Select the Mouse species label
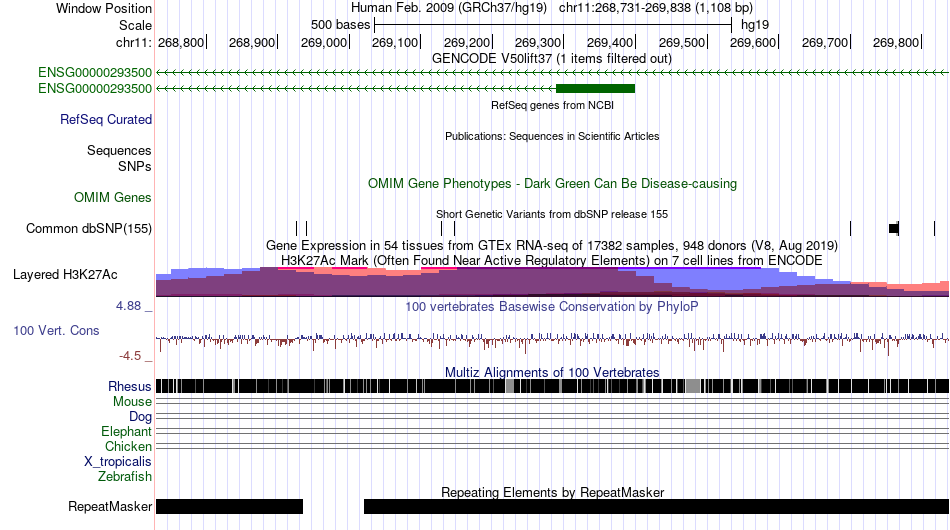 pos(132,402)
